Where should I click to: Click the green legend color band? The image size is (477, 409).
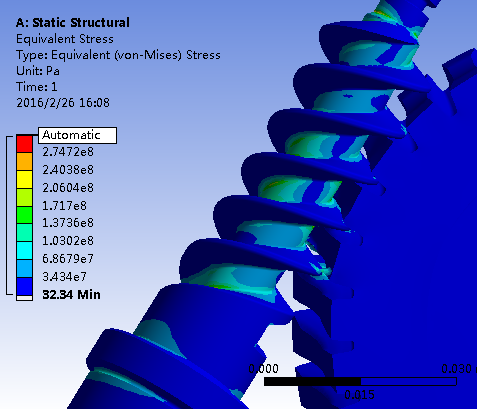coord(24,215)
